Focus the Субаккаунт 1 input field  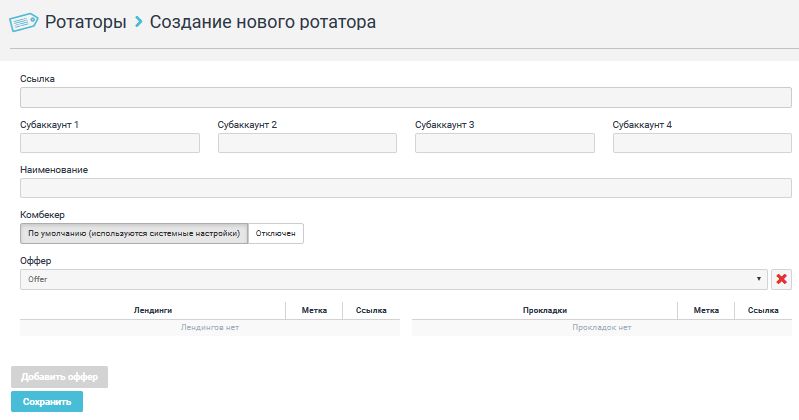110,143
